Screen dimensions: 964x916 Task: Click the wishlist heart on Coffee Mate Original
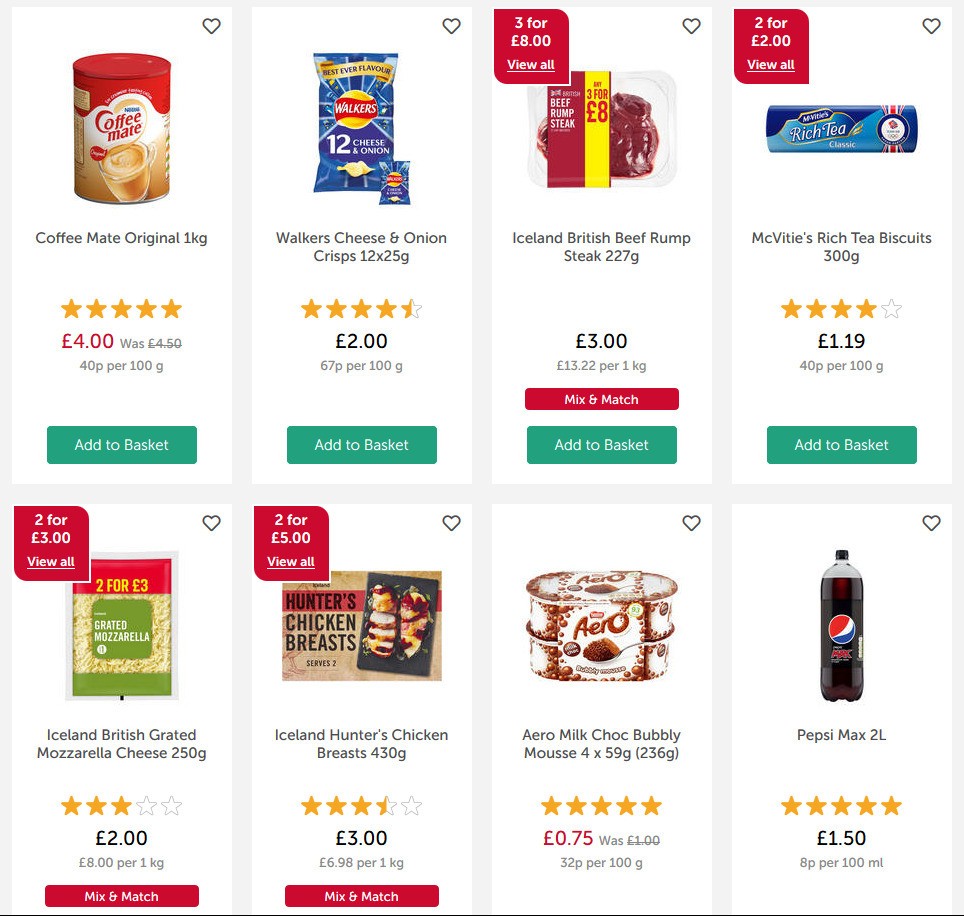(x=211, y=27)
